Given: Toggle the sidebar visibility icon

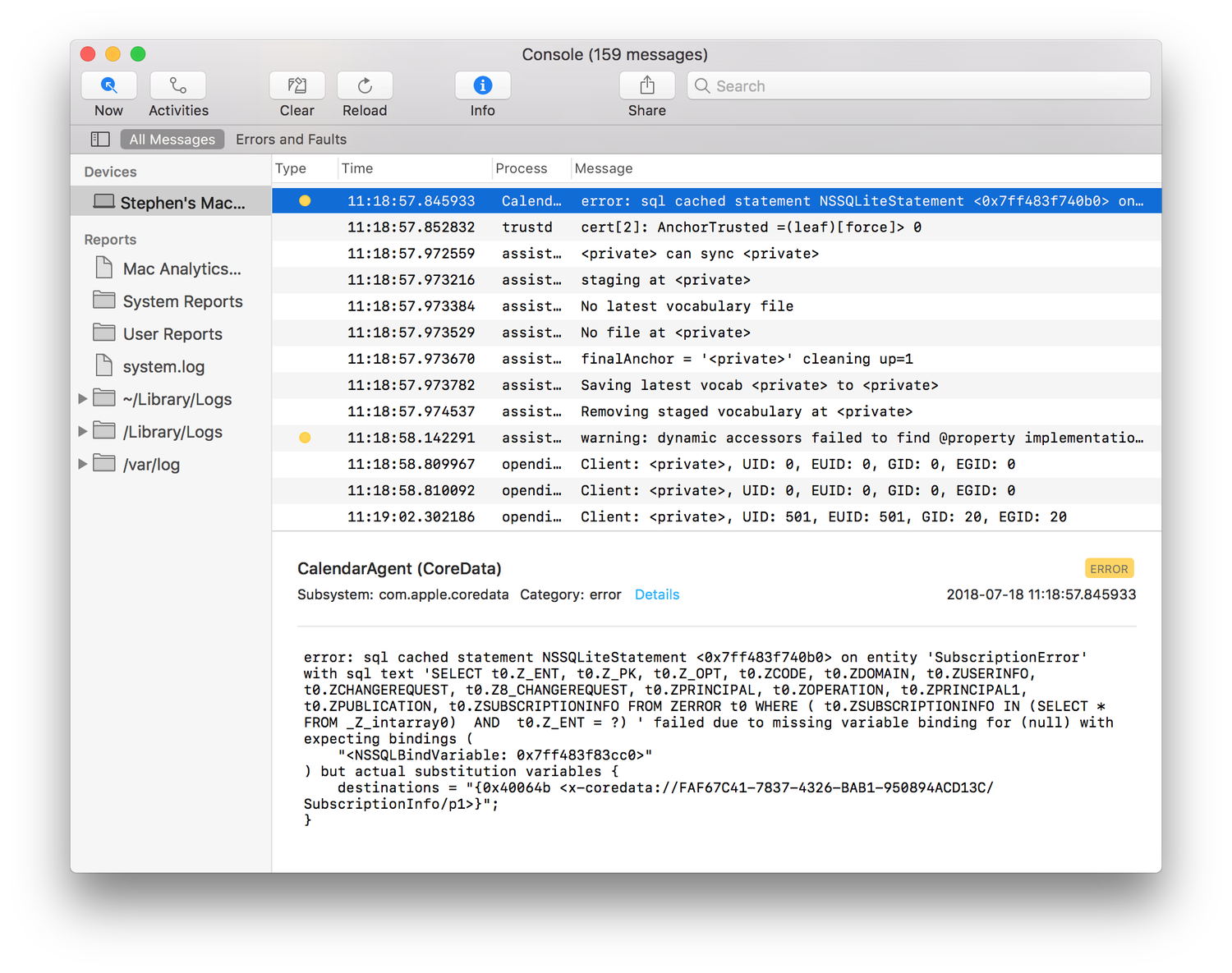Looking at the screenshot, I should coord(100,140).
